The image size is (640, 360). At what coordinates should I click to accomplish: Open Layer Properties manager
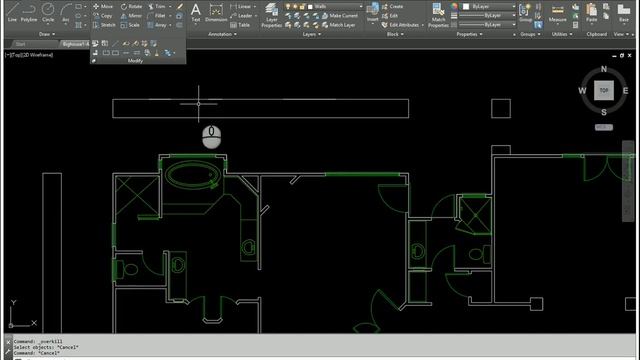point(271,15)
